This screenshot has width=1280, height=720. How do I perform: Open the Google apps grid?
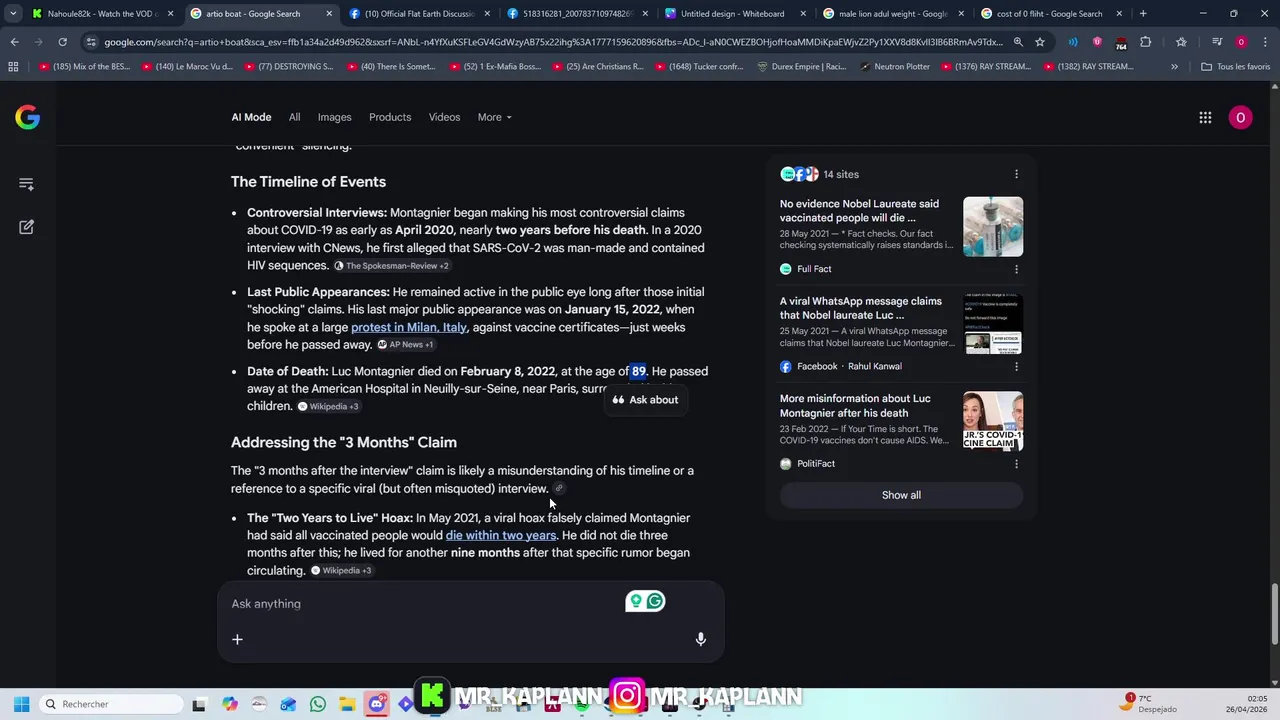pyautogui.click(x=1205, y=117)
